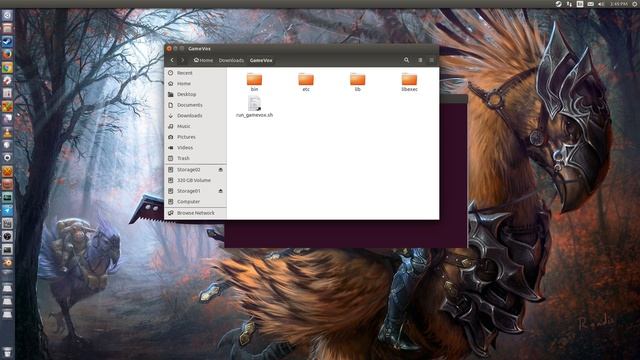Eject the Storage01 drive
Image resolution: width=640 pixels, height=360 pixels.
[220, 191]
